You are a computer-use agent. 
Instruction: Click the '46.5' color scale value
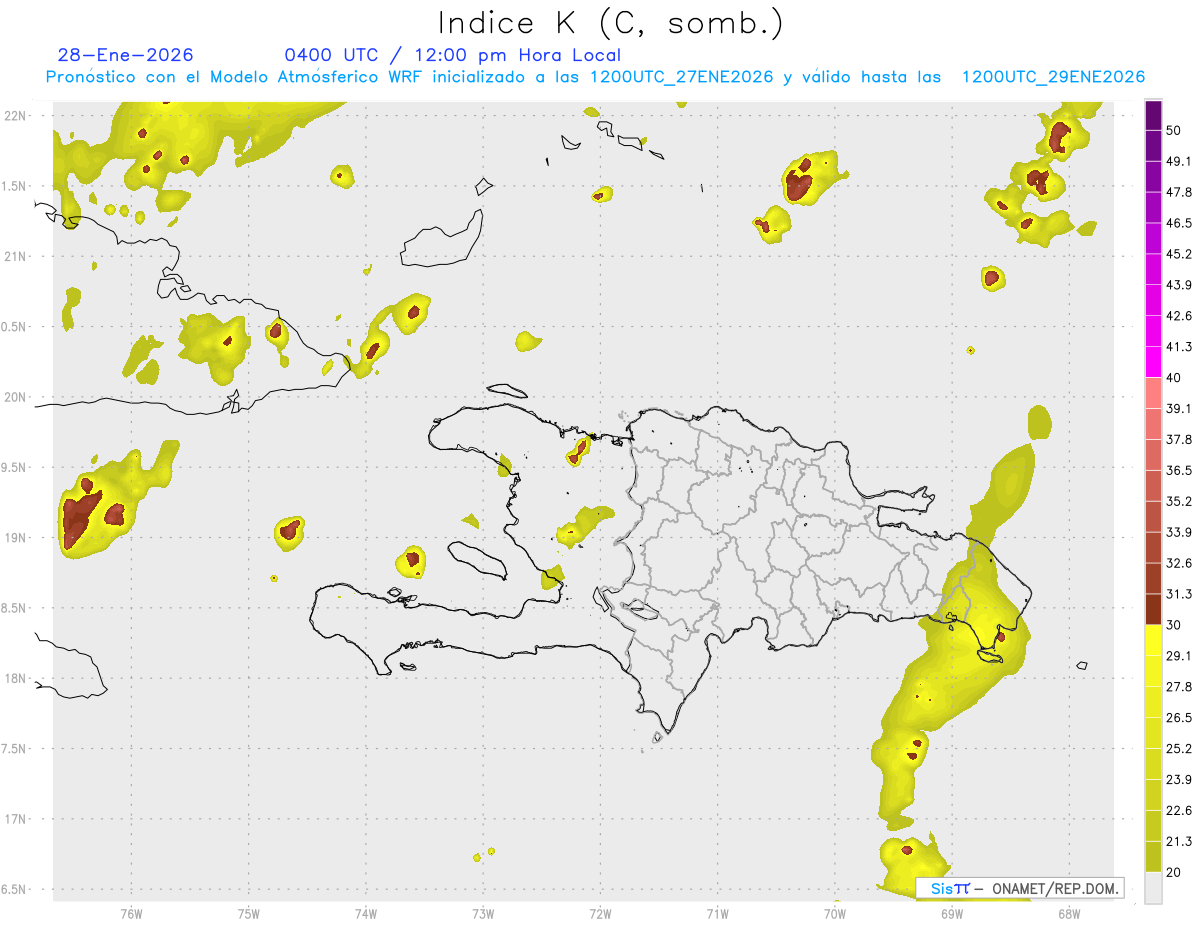[x=1178, y=223]
